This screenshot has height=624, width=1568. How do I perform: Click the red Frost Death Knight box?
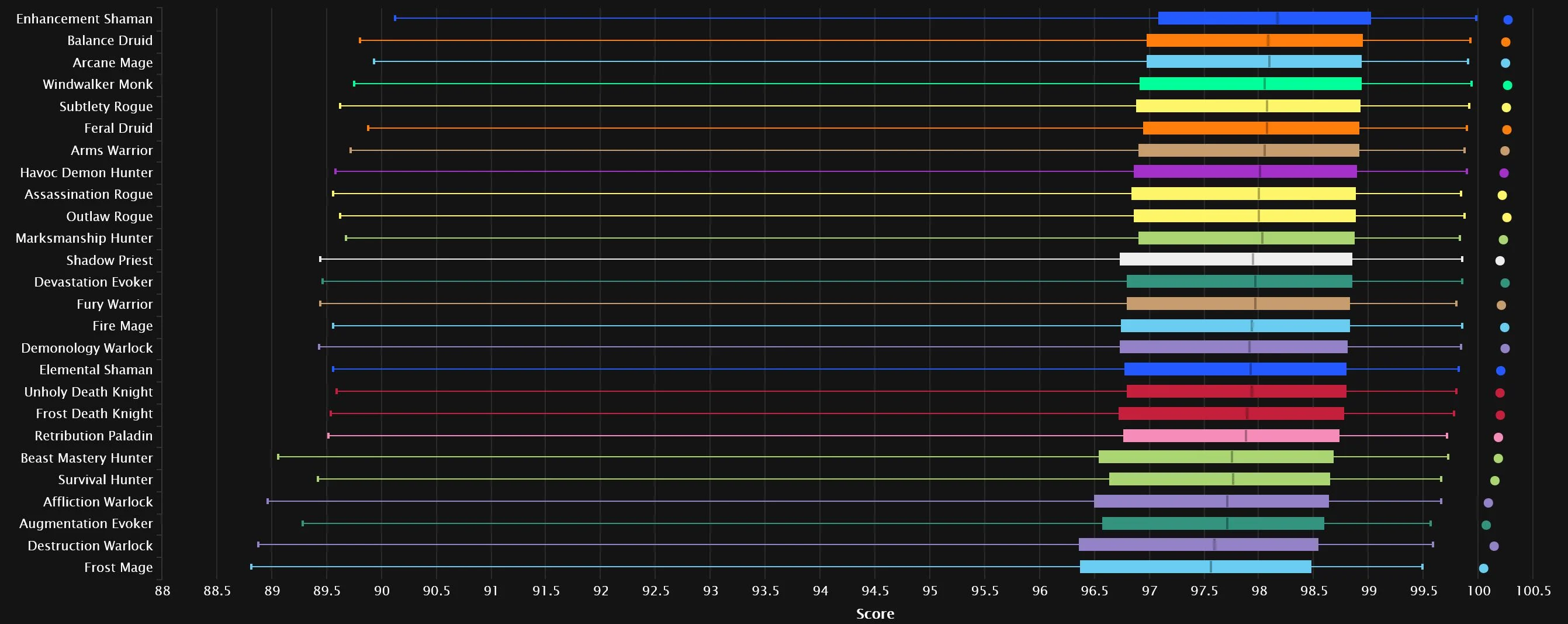[x=1231, y=414]
